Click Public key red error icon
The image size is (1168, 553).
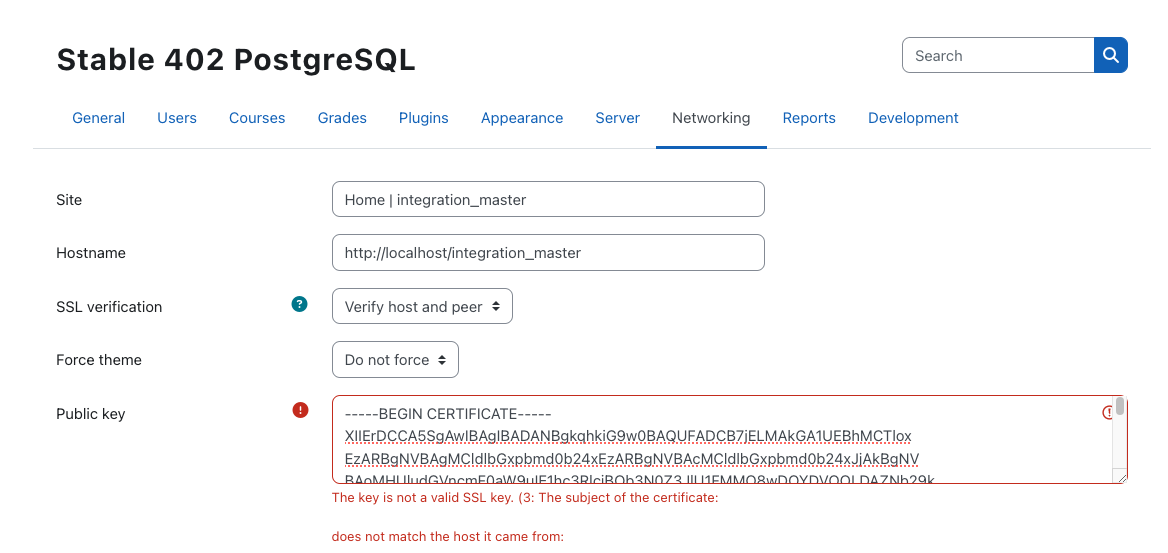click(x=300, y=410)
